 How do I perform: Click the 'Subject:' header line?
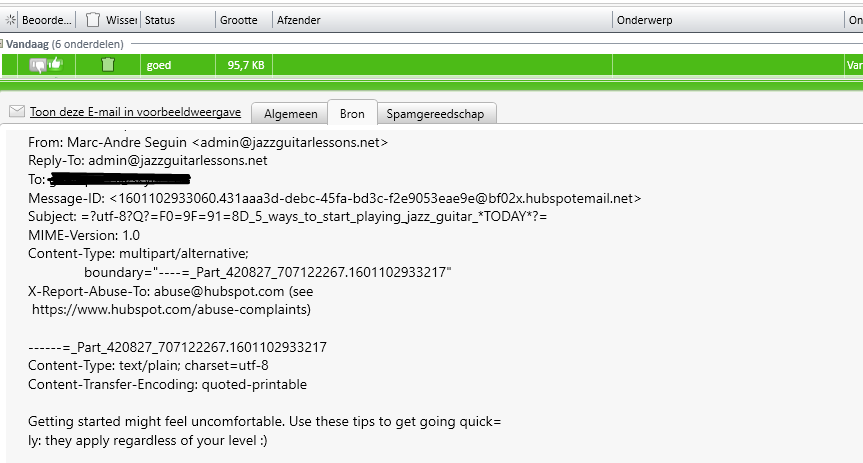287,216
